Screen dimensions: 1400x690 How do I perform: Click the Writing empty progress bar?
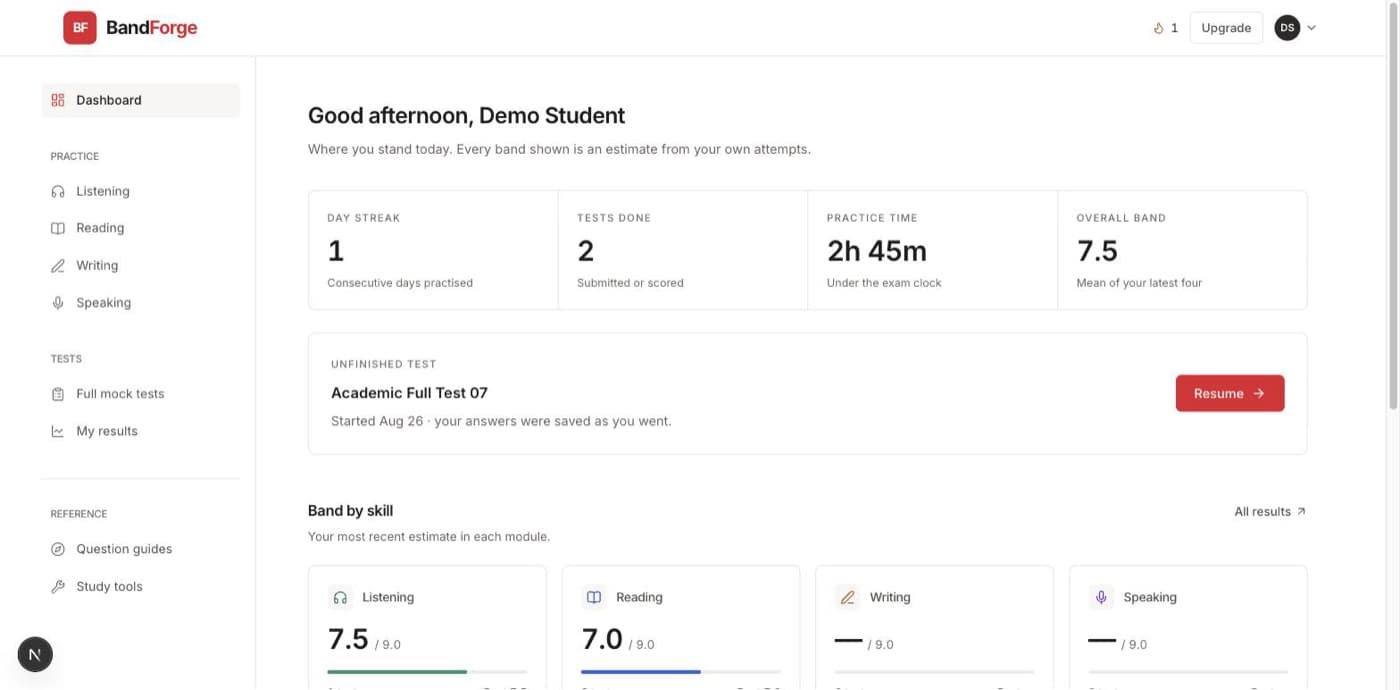point(935,672)
